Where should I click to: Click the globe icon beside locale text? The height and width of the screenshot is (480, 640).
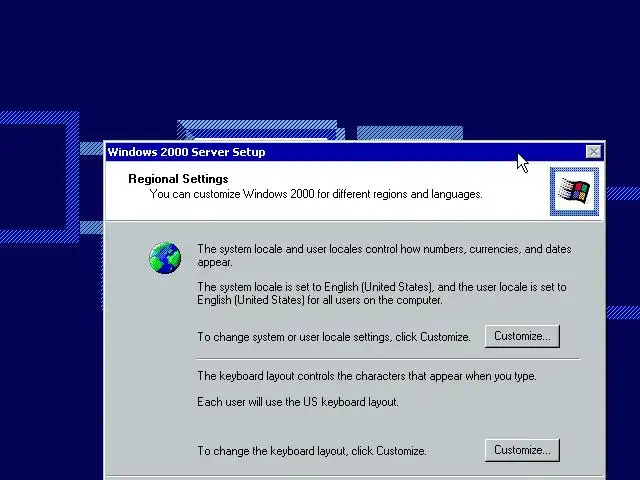[x=165, y=258]
